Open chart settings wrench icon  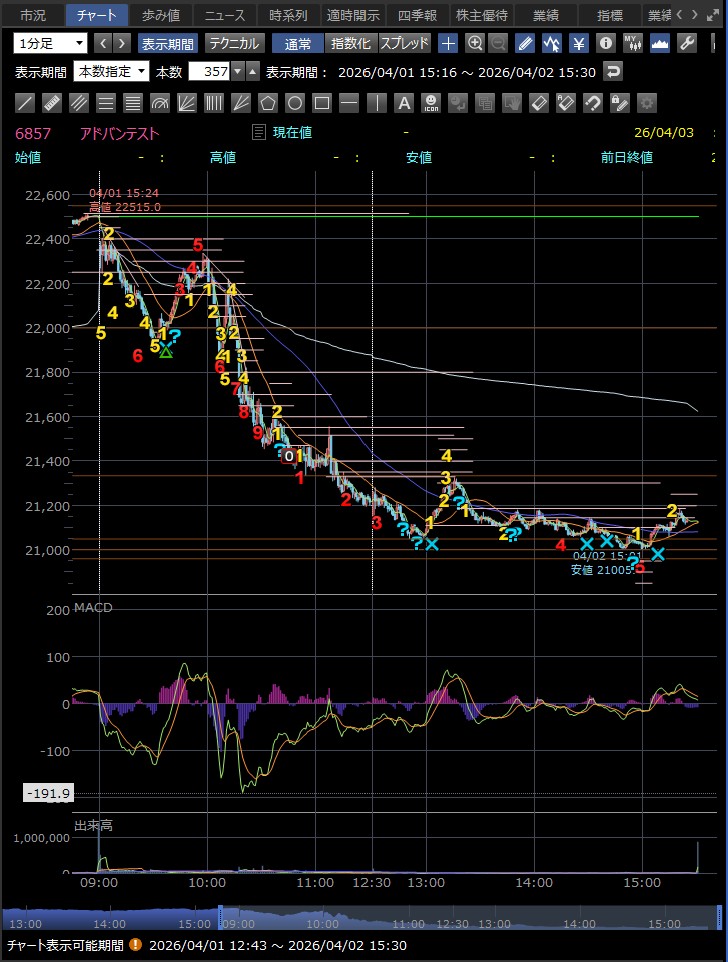pyautogui.click(x=686, y=44)
